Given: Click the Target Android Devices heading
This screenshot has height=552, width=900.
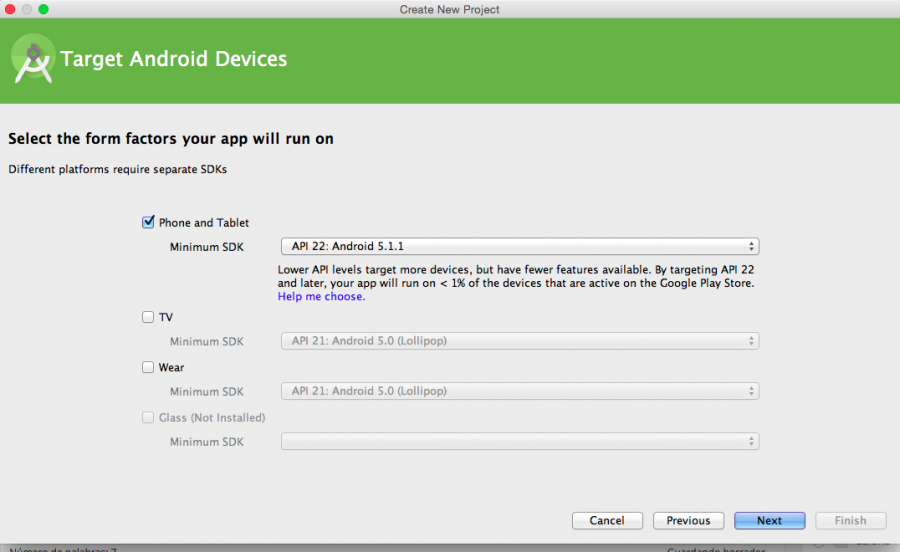Looking at the screenshot, I should coord(173,59).
